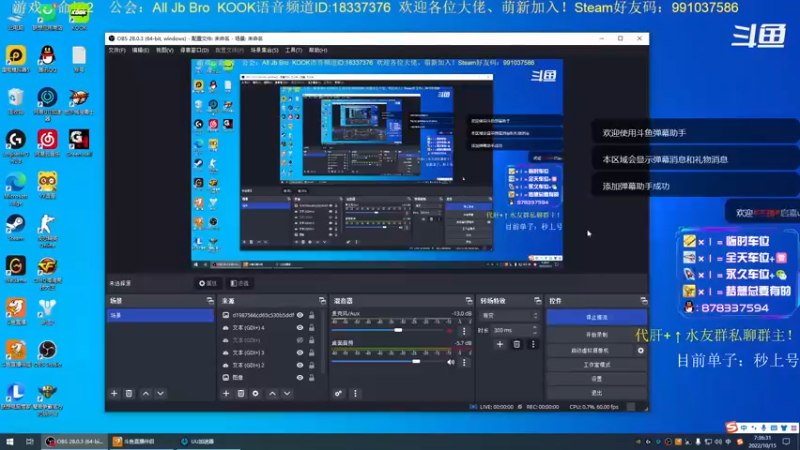Open Logitech G HUB desktop shortcut
800x450 pixels.
click(x=15, y=146)
